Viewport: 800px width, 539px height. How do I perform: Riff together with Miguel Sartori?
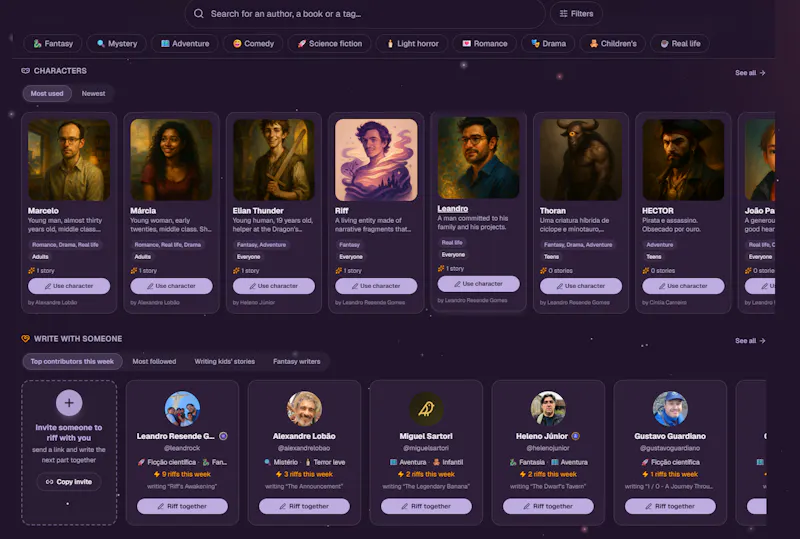click(x=426, y=506)
